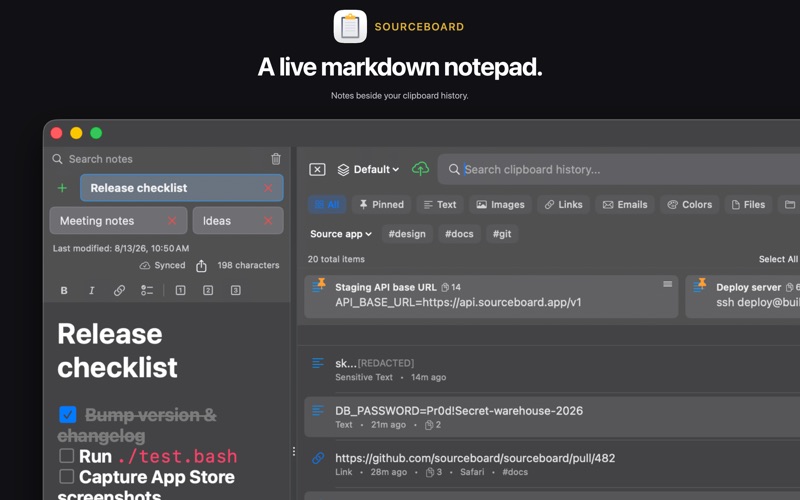
Task: Click the share icon next to Synced
Action: [x=202, y=266]
